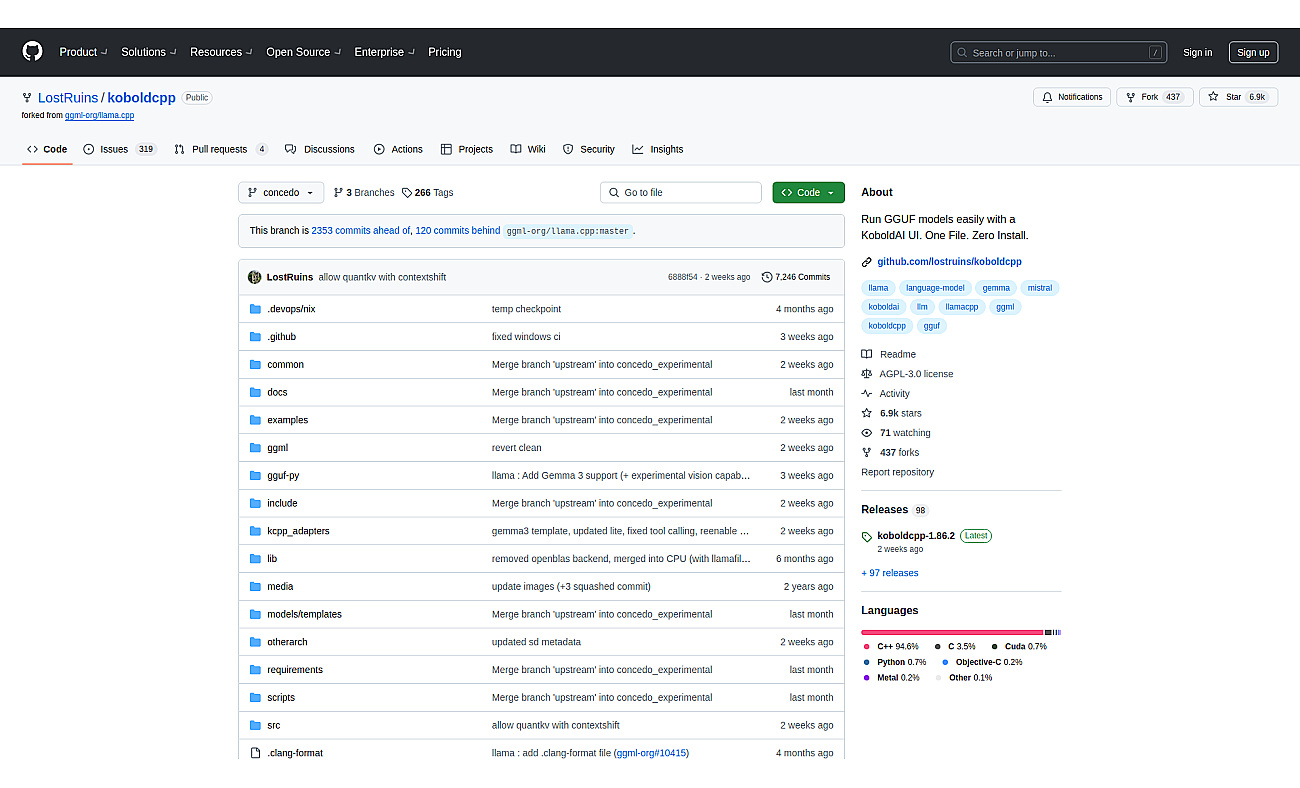This screenshot has height=788, width=1300.
Task: Open the Security tab
Action: tap(589, 149)
